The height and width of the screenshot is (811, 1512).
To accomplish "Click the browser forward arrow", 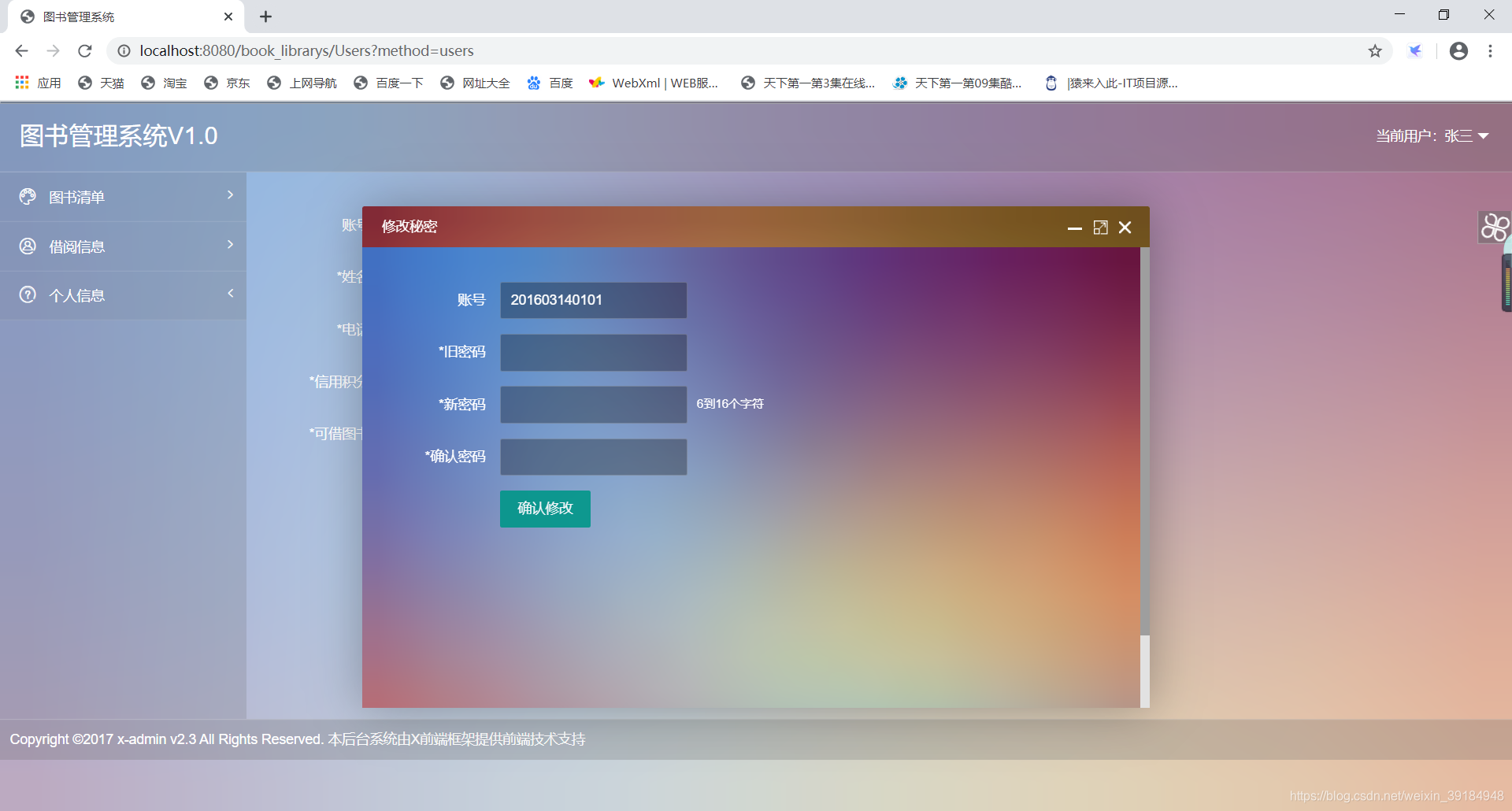I will [x=53, y=50].
